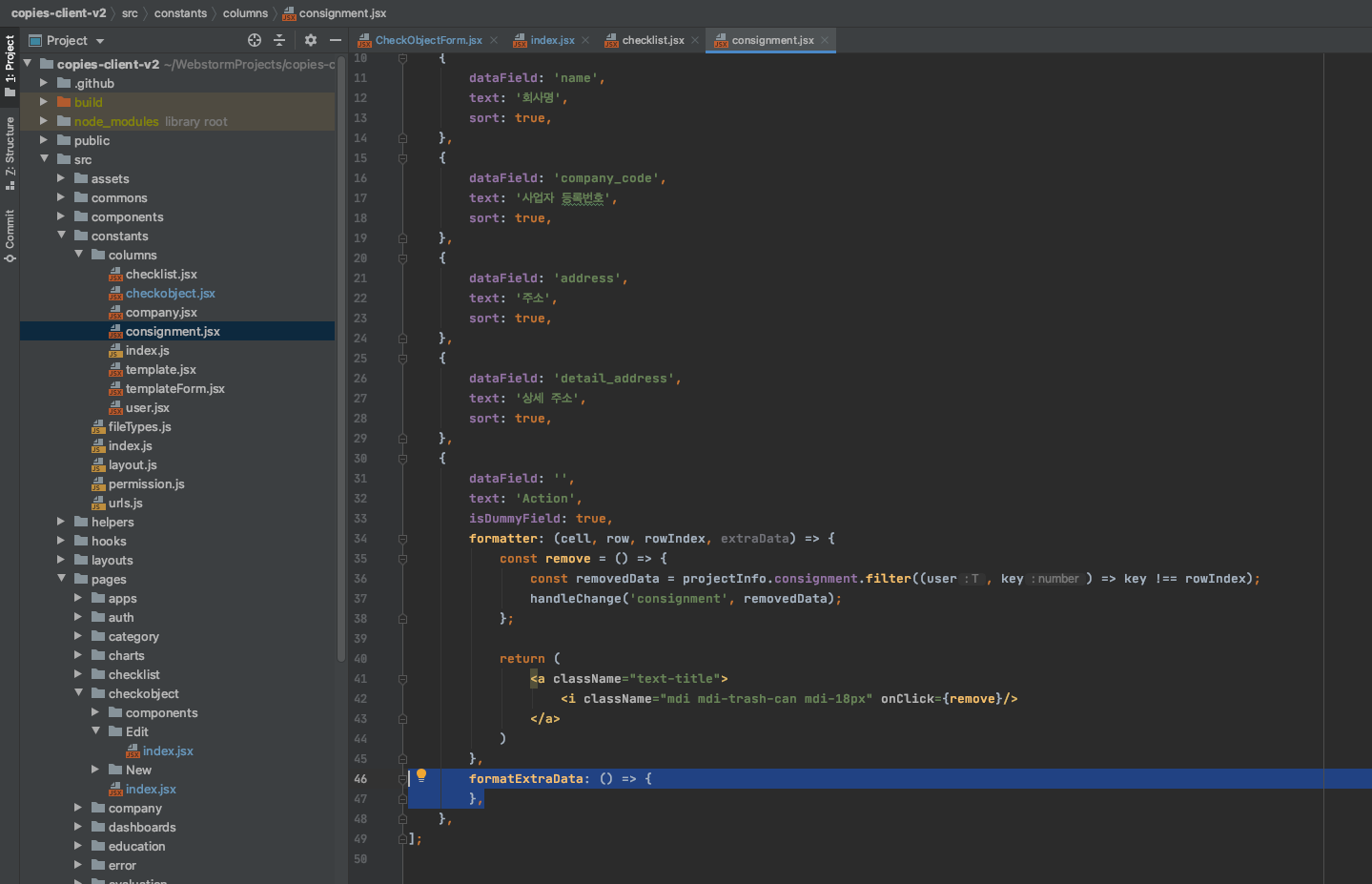Hide the Project panel with minus icon

pyautogui.click(x=336, y=40)
